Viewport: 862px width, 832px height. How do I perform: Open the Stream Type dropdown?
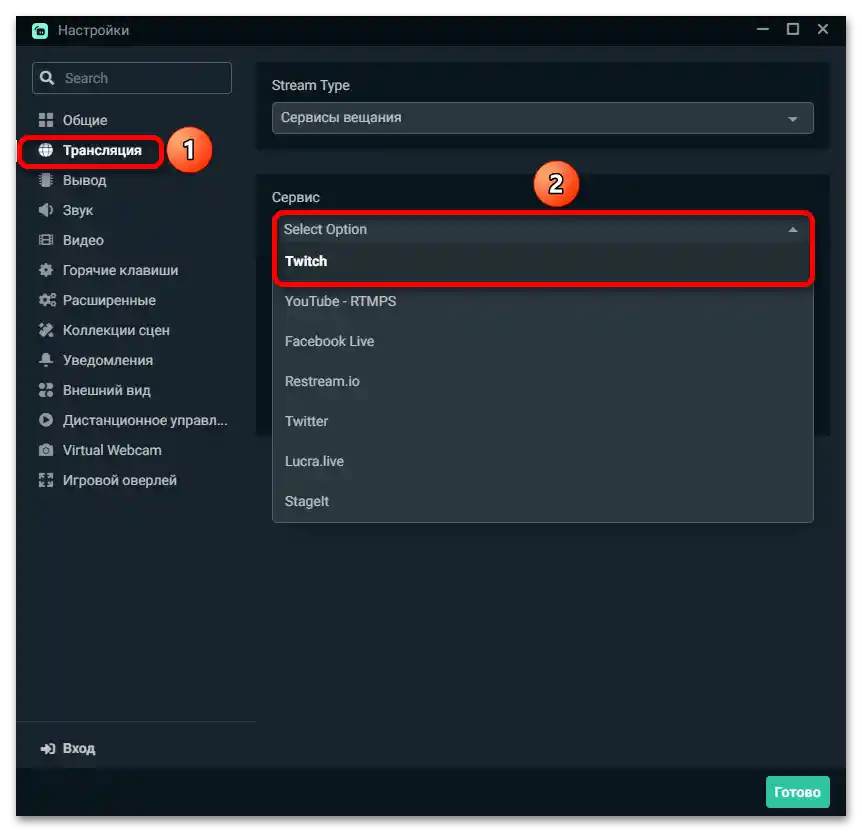click(542, 118)
